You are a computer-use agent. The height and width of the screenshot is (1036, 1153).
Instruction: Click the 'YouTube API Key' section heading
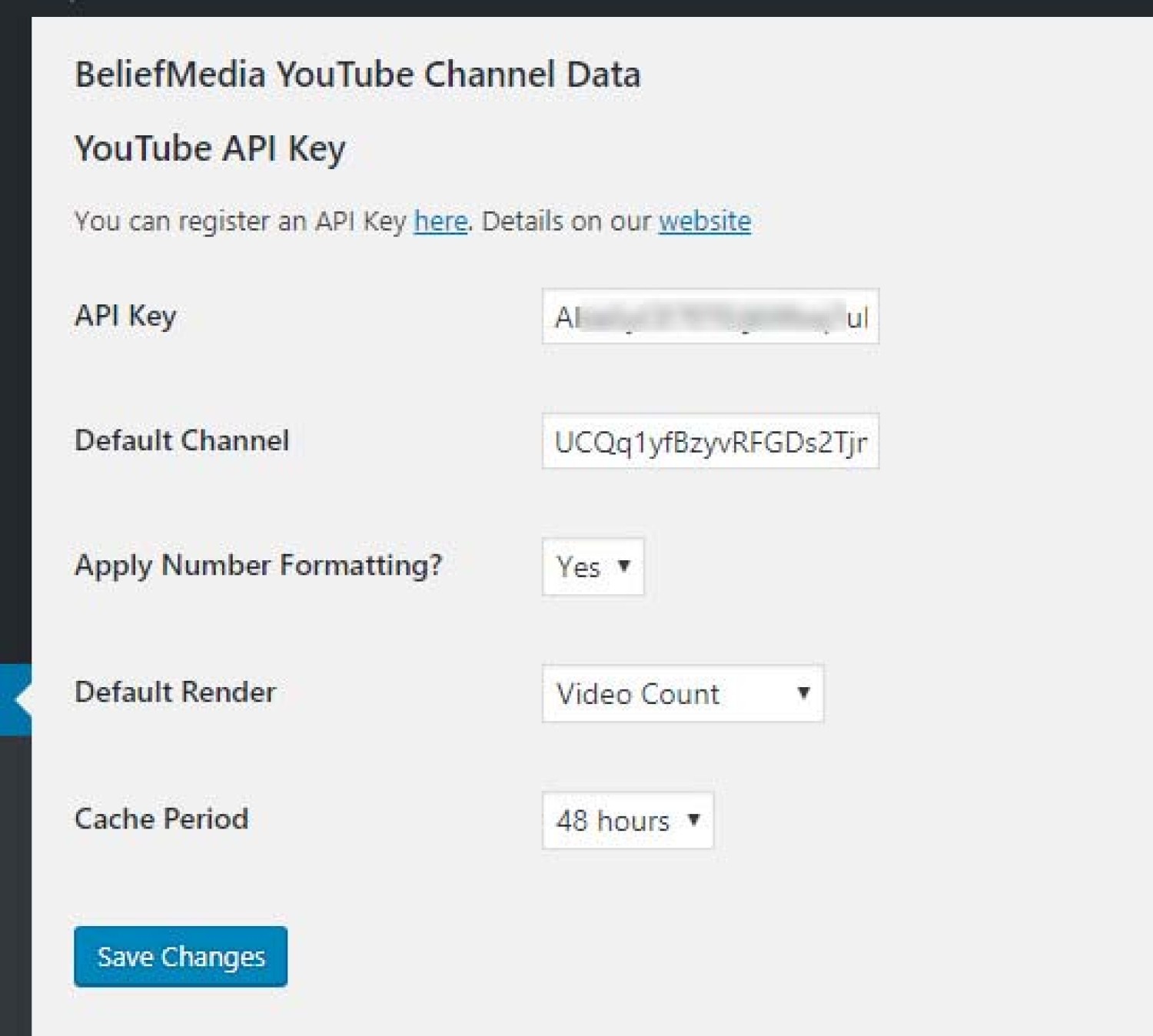pos(210,148)
